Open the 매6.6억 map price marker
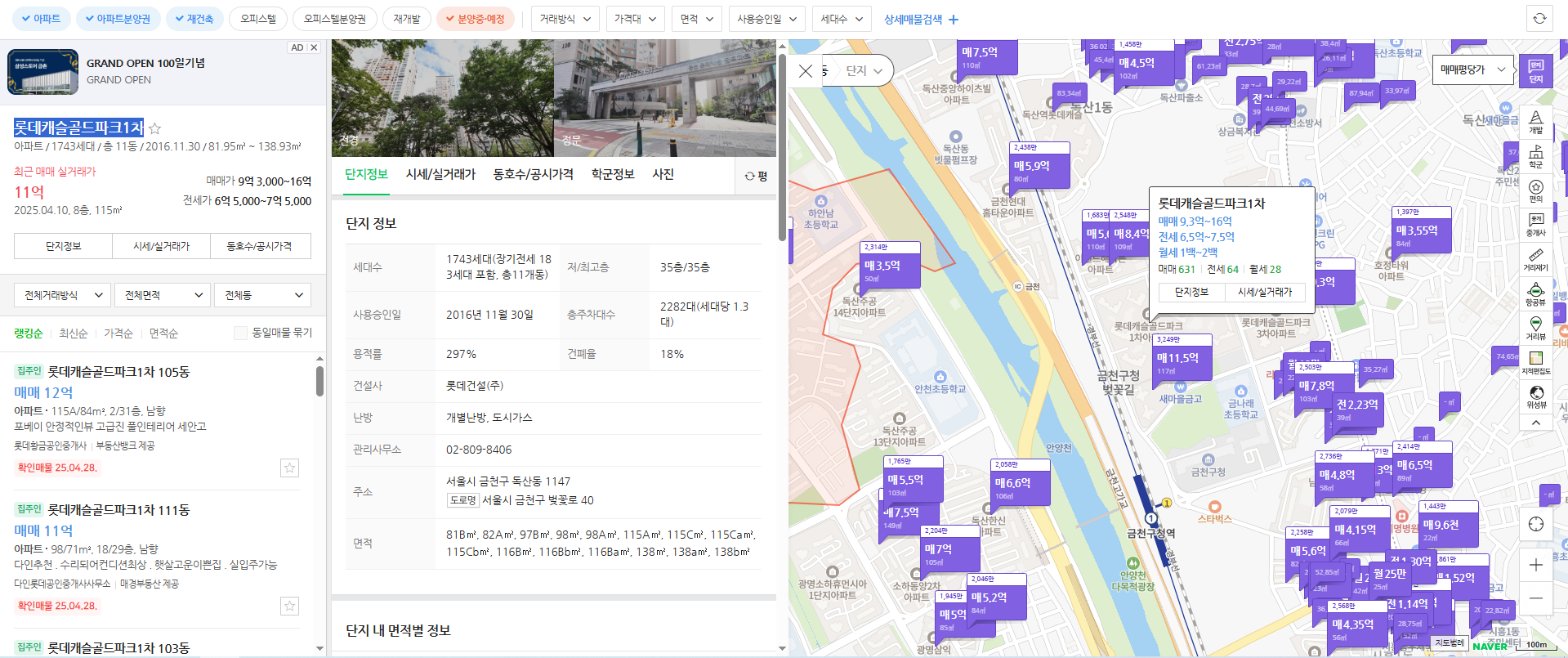The height and width of the screenshot is (658, 1568). (x=1021, y=482)
